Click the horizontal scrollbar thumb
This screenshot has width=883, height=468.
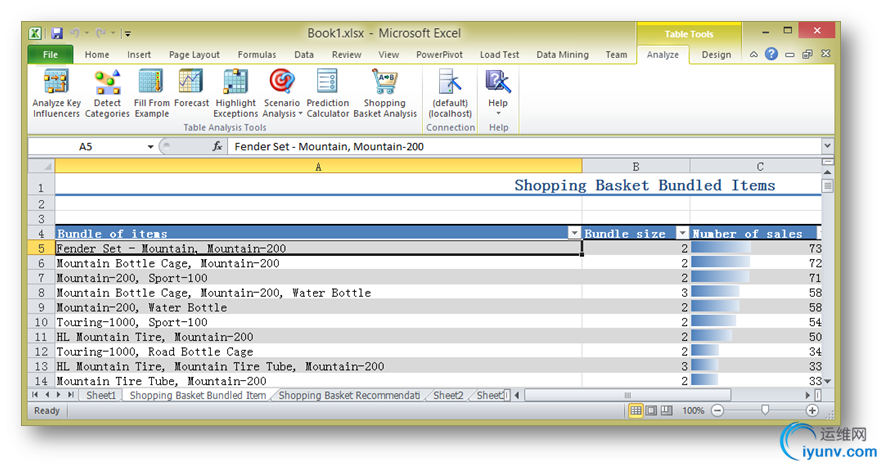click(x=627, y=395)
